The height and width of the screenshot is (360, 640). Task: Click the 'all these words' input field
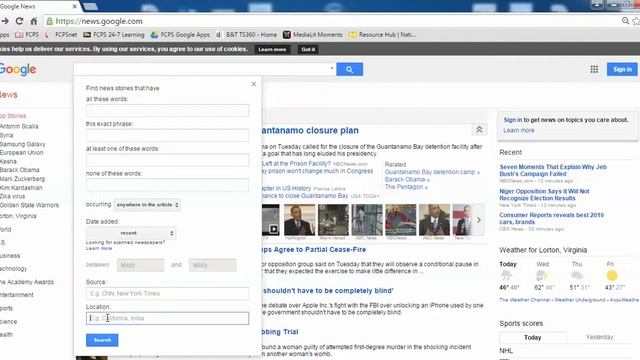[x=167, y=110]
